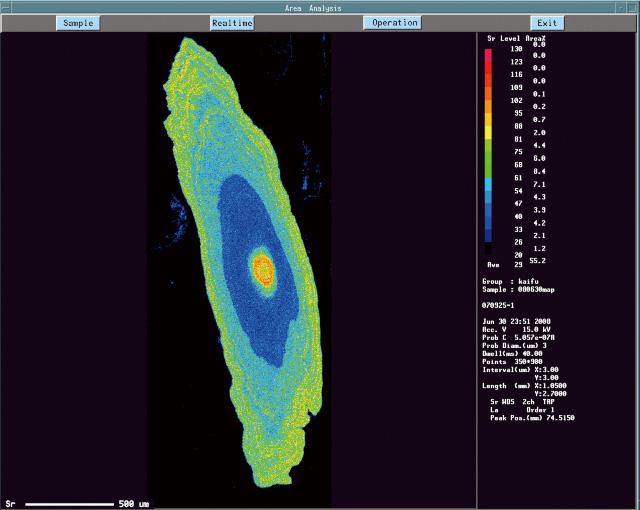The height and width of the screenshot is (510, 640).
Task: Click the Realtime button
Action: coord(232,23)
